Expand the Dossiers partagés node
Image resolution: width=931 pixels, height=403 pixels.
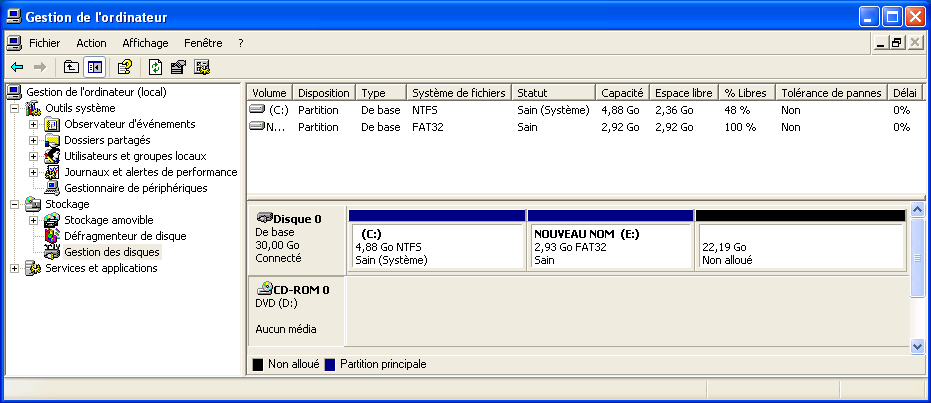pos(33,141)
